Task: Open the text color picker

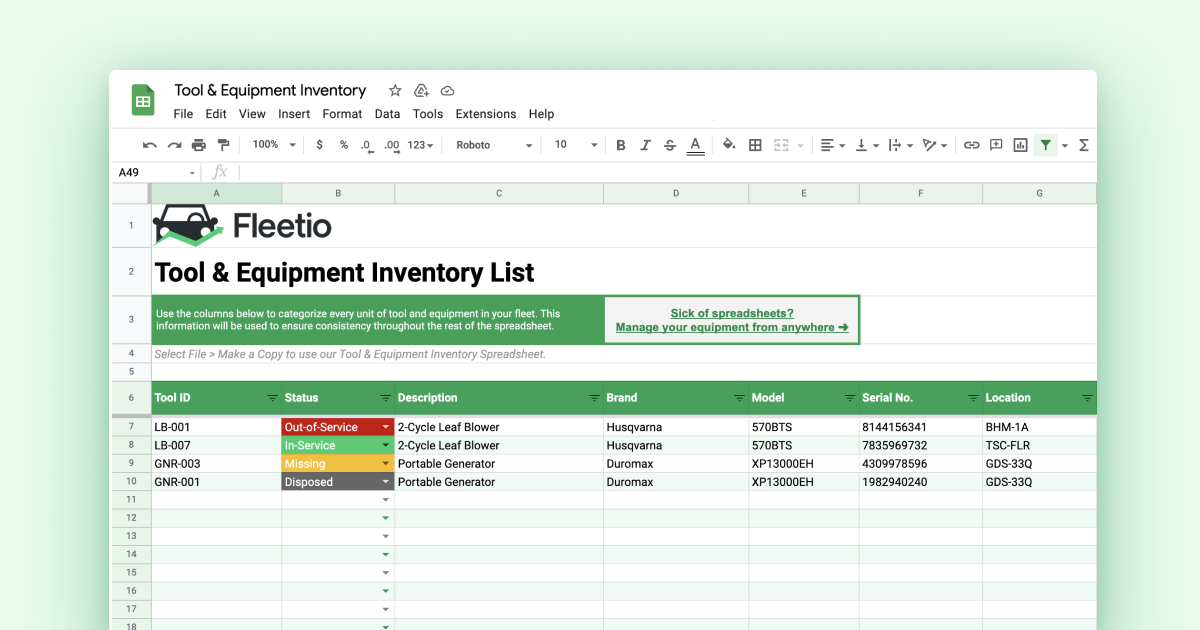Action: point(695,145)
